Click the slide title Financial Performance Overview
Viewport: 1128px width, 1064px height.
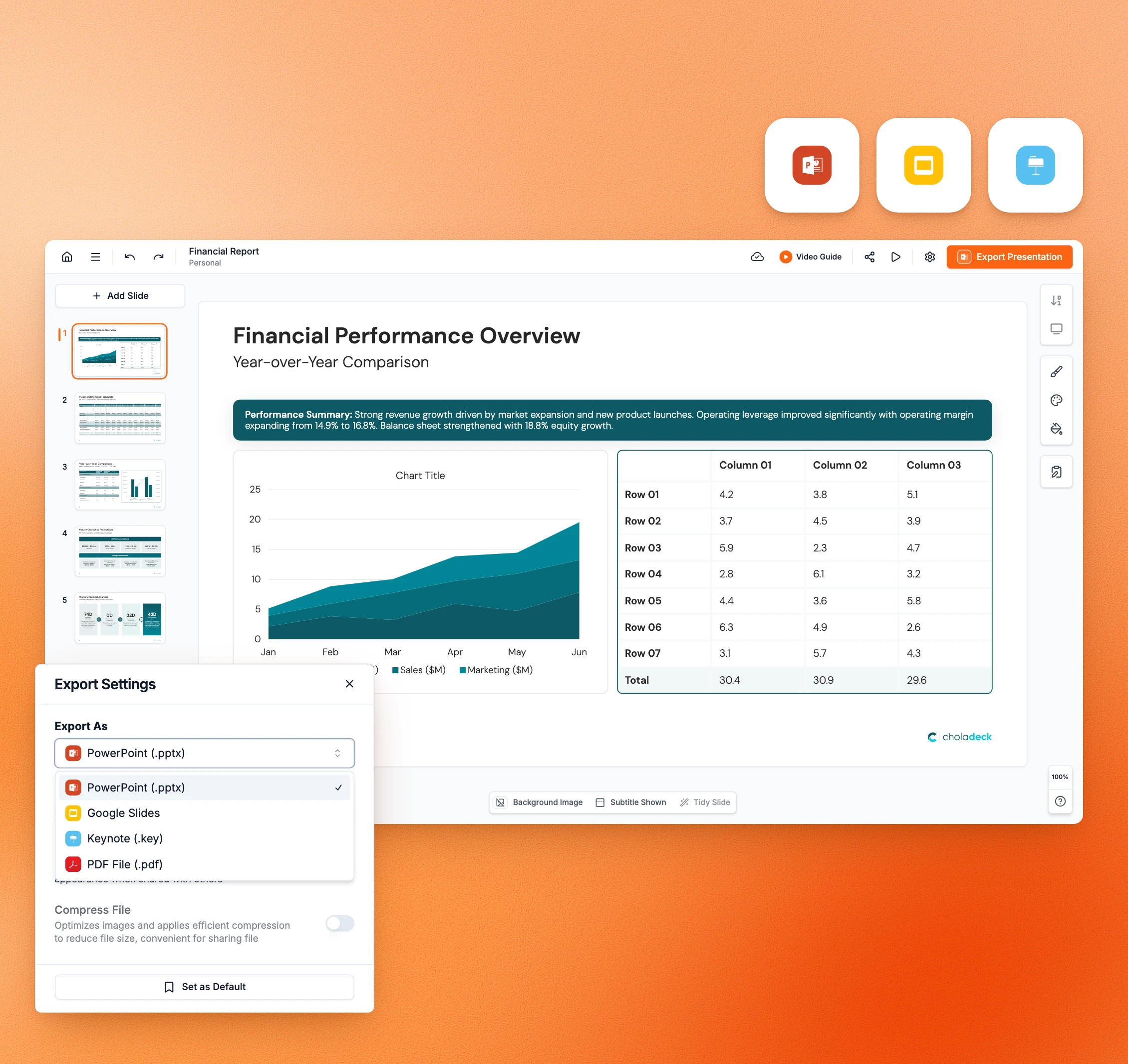(x=406, y=336)
